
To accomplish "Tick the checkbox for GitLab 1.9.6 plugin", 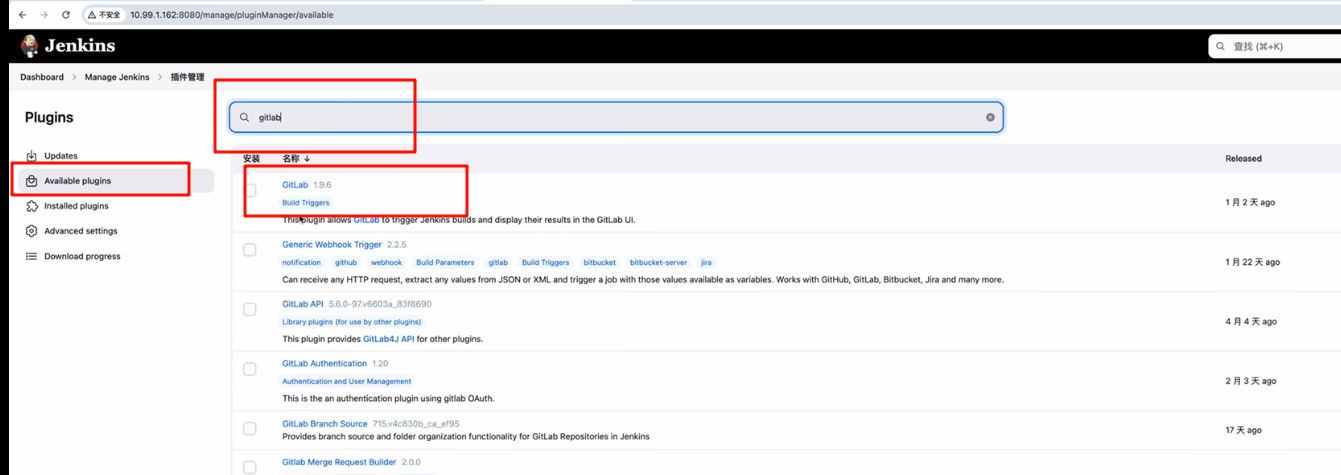I will pyautogui.click(x=250, y=190).
